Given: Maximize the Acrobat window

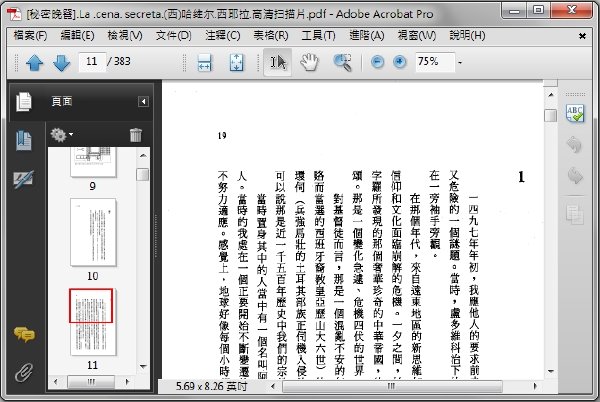Looking at the screenshot, I should [538, 10].
